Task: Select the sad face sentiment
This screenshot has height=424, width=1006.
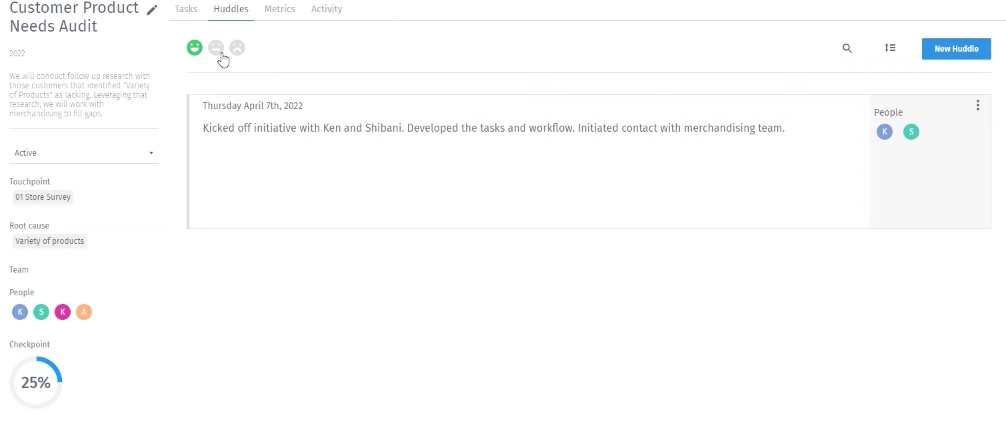Action: tap(237, 47)
